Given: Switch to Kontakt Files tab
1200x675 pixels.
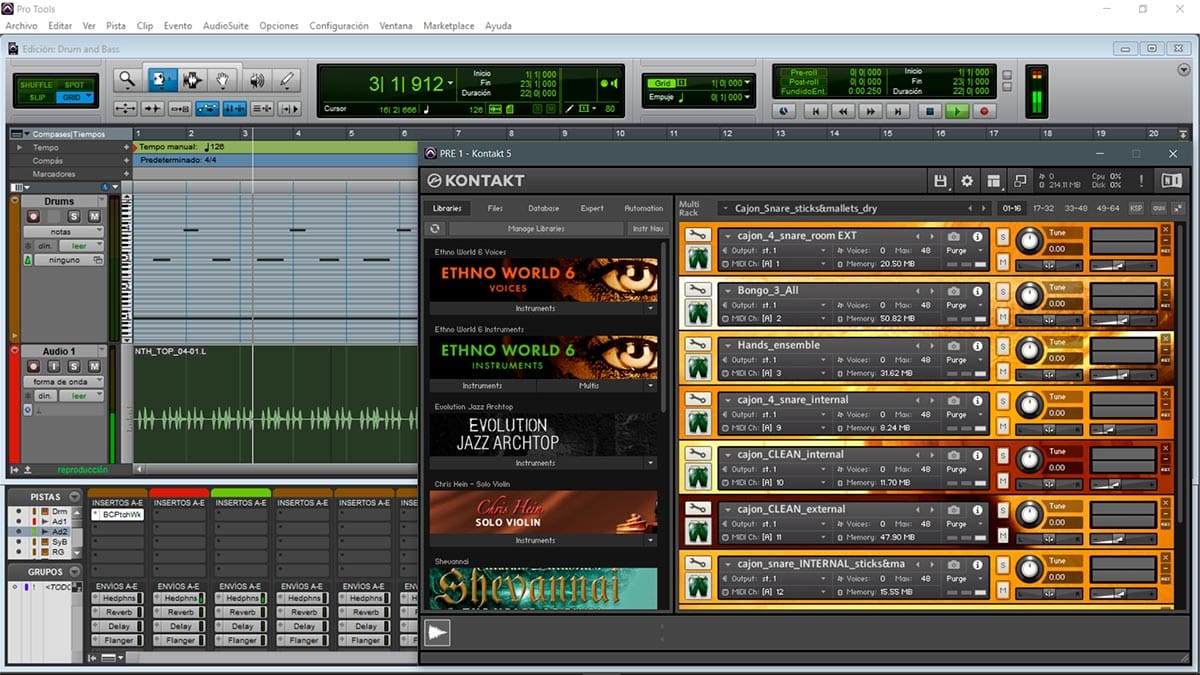Looking at the screenshot, I should click(x=495, y=208).
